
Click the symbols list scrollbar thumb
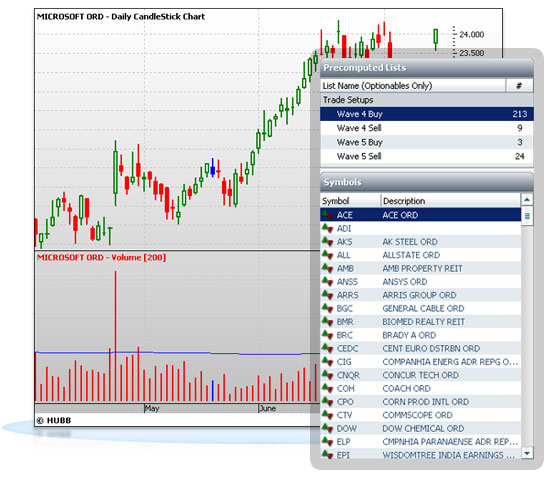point(527,216)
